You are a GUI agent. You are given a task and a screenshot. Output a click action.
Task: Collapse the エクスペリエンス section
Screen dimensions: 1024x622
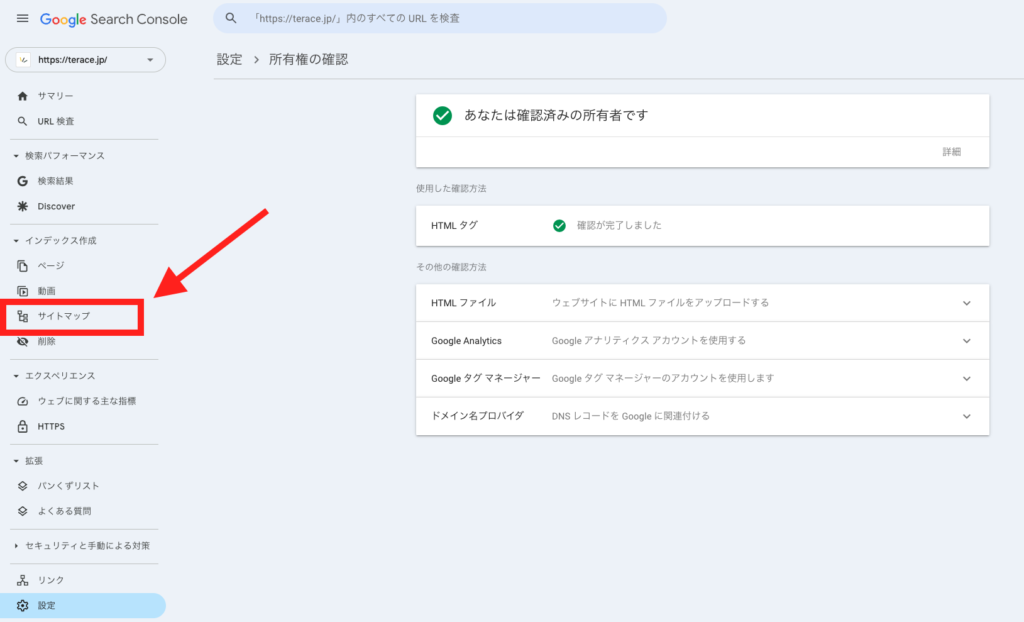[x=16, y=376]
